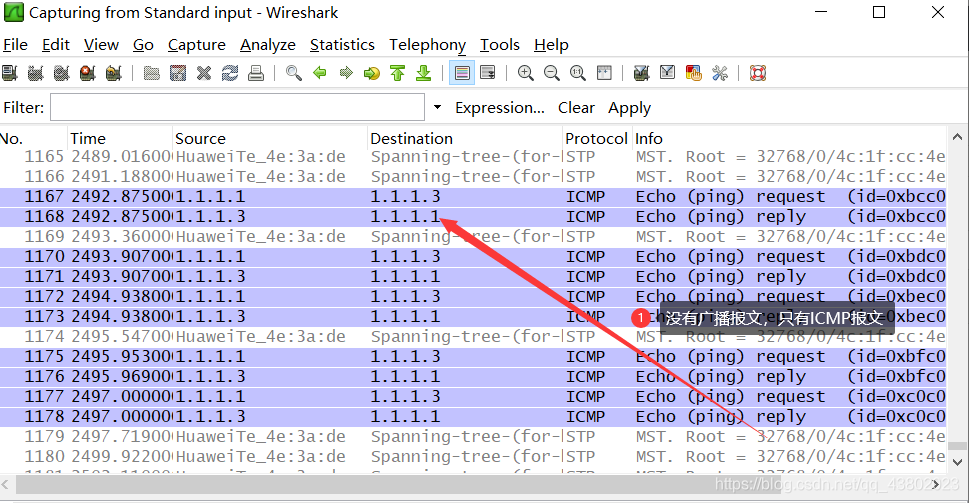Find a packet magnifier icon
This screenshot has height=503, width=969.
click(294, 73)
